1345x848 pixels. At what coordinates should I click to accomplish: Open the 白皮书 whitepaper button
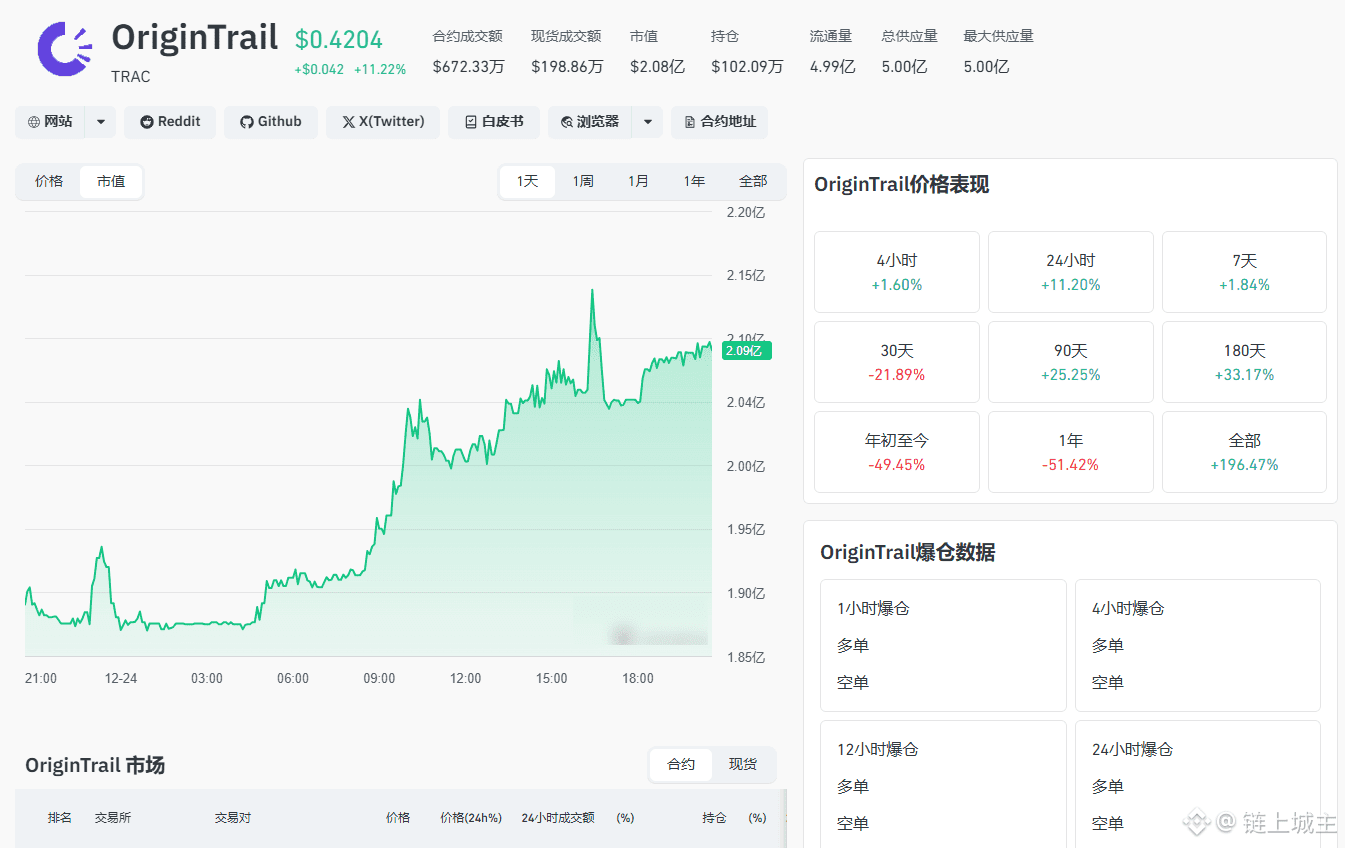[494, 122]
